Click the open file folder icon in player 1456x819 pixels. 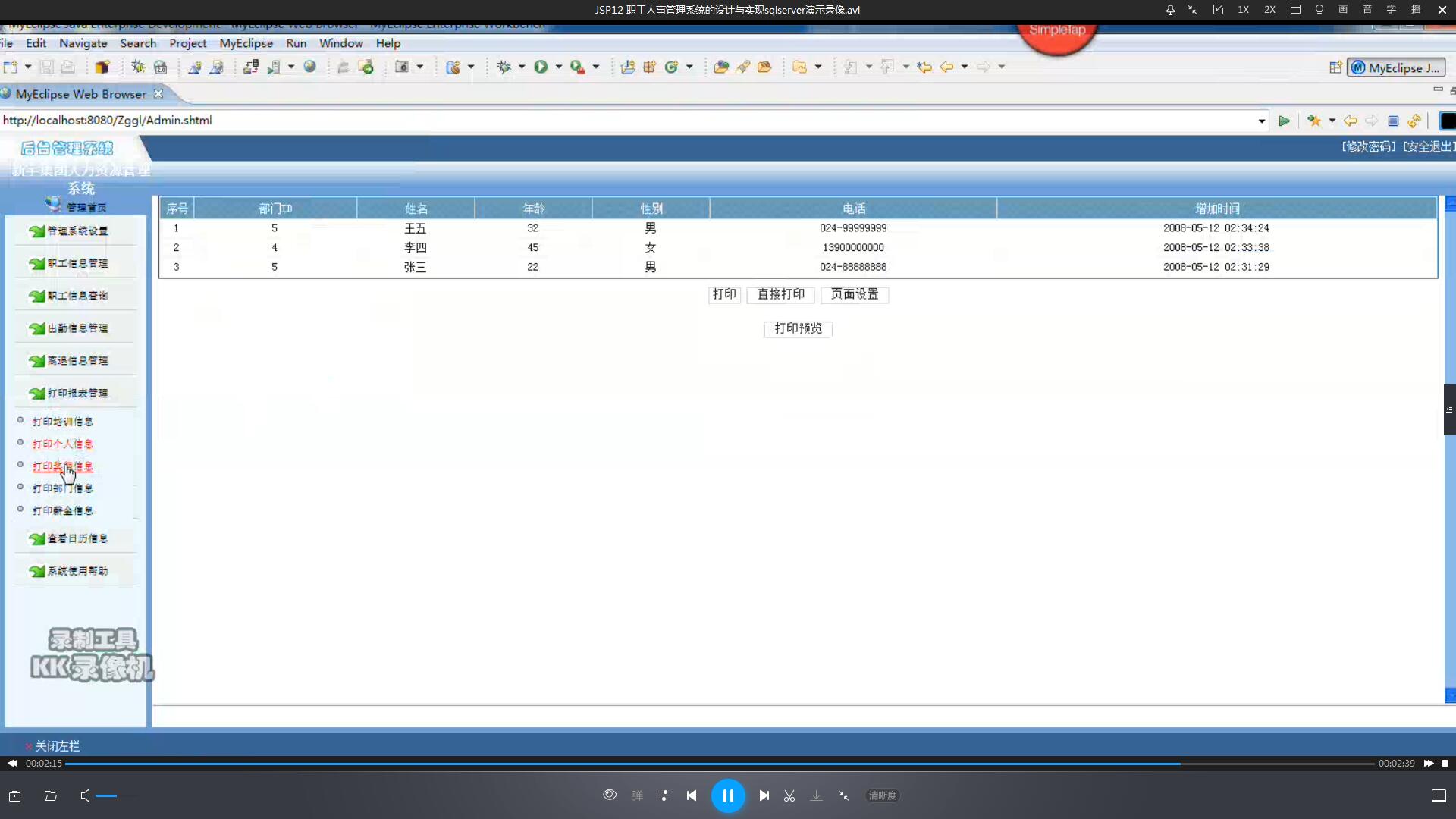click(x=51, y=795)
